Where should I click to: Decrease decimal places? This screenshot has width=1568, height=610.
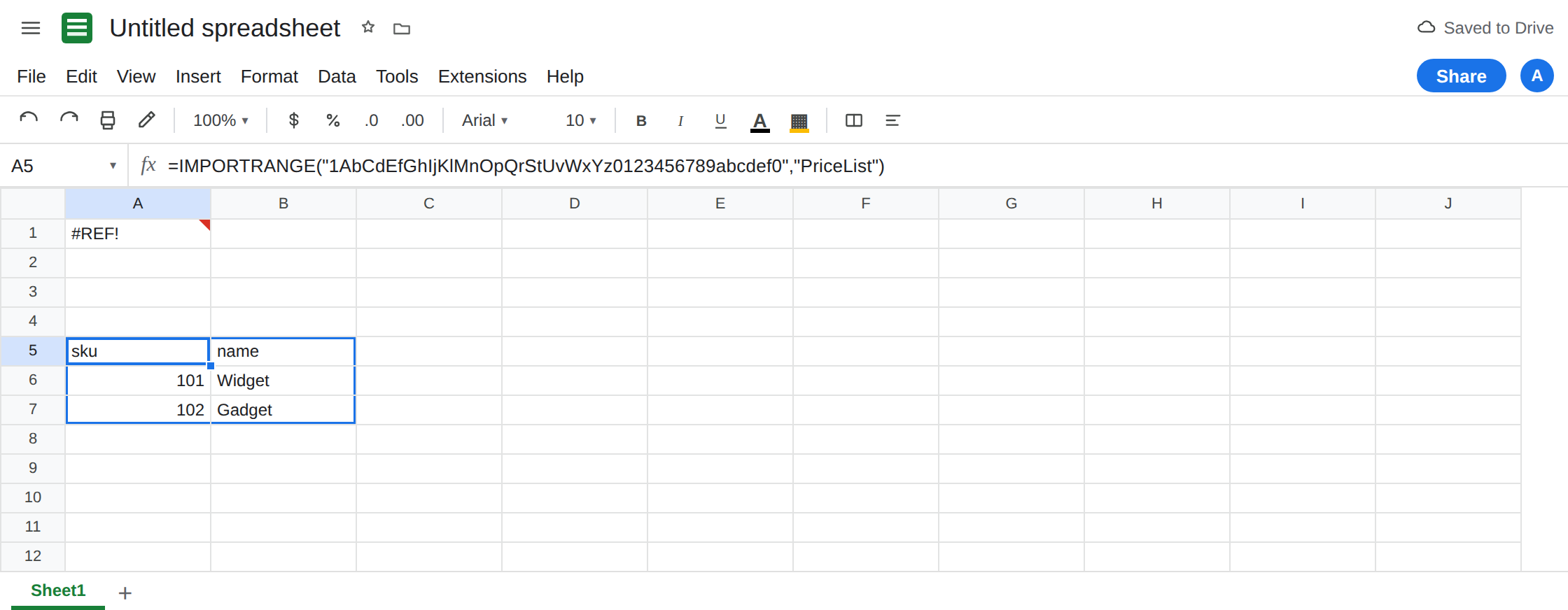(x=372, y=120)
